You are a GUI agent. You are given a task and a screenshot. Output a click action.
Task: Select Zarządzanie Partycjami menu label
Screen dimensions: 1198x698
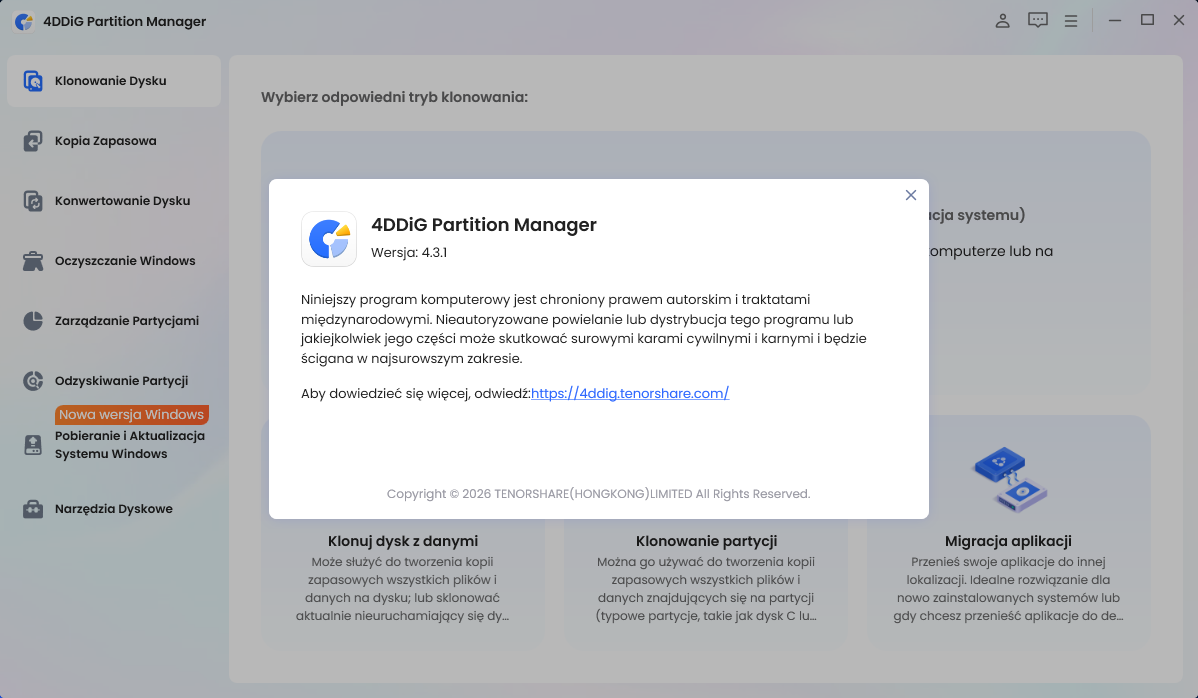(x=127, y=321)
